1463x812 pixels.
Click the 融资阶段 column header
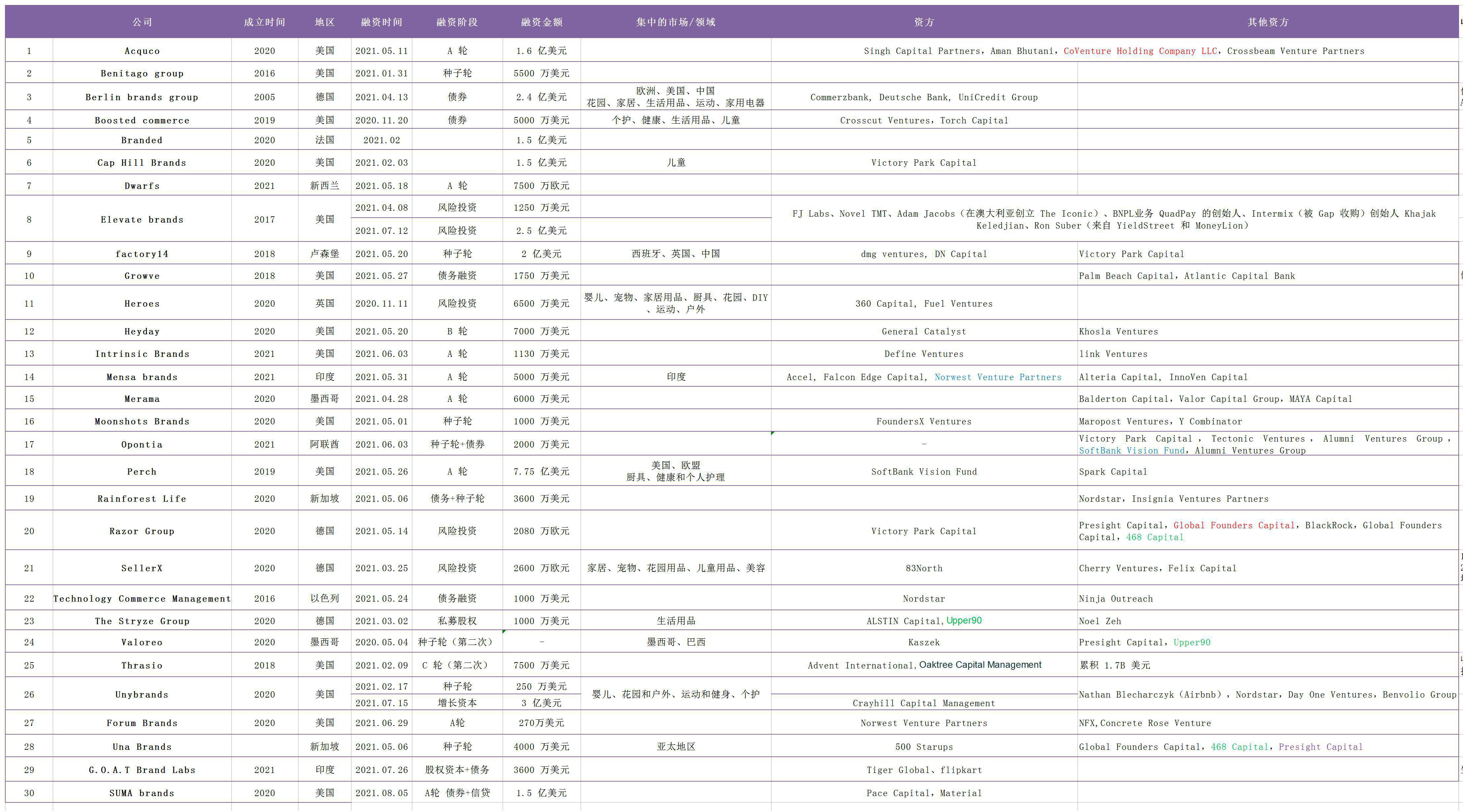pyautogui.click(x=456, y=22)
